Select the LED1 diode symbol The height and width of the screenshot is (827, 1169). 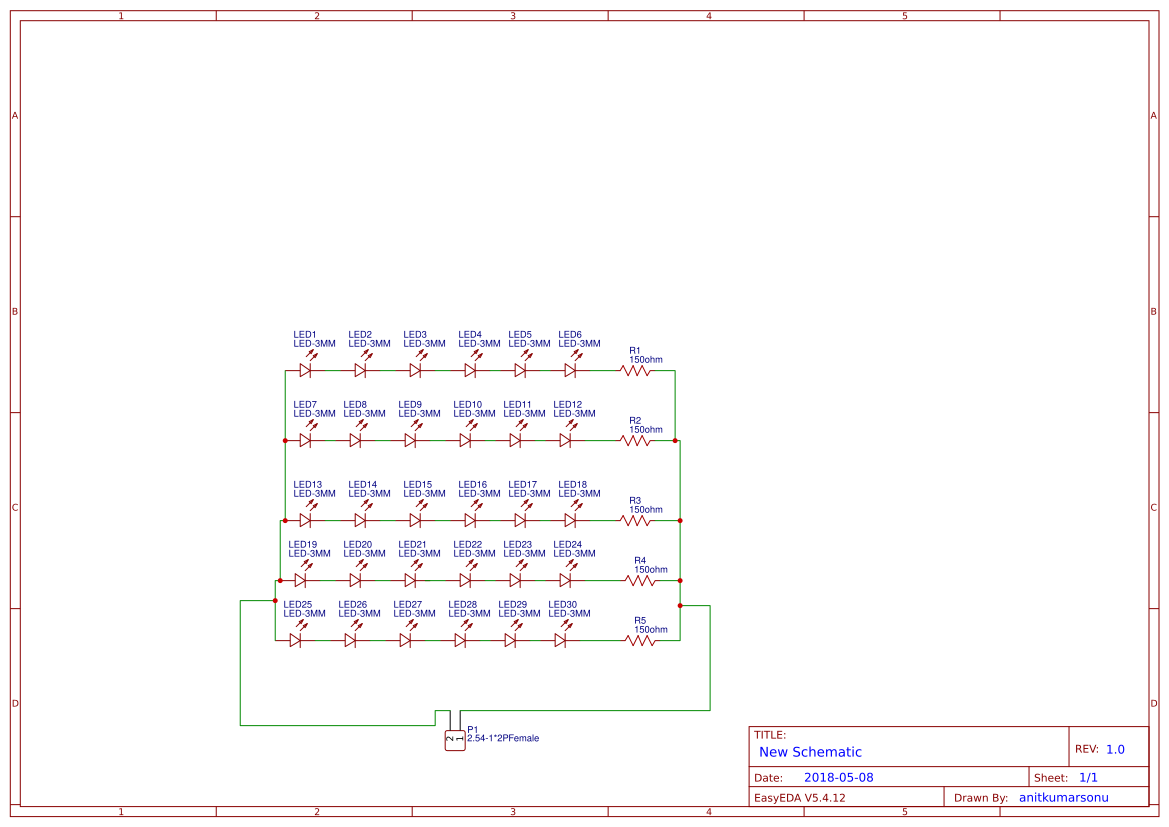(303, 369)
